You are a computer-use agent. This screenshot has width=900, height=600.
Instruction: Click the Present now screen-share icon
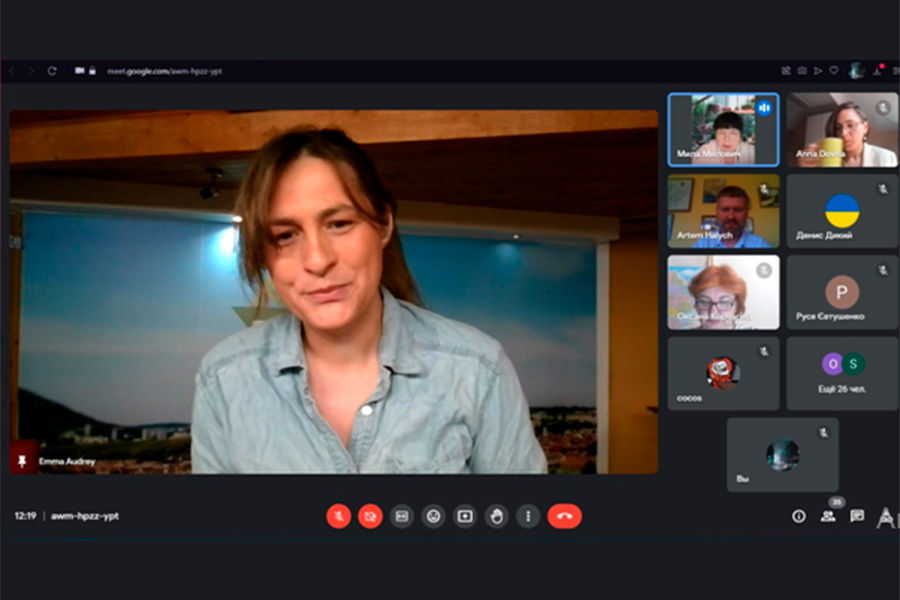465,516
